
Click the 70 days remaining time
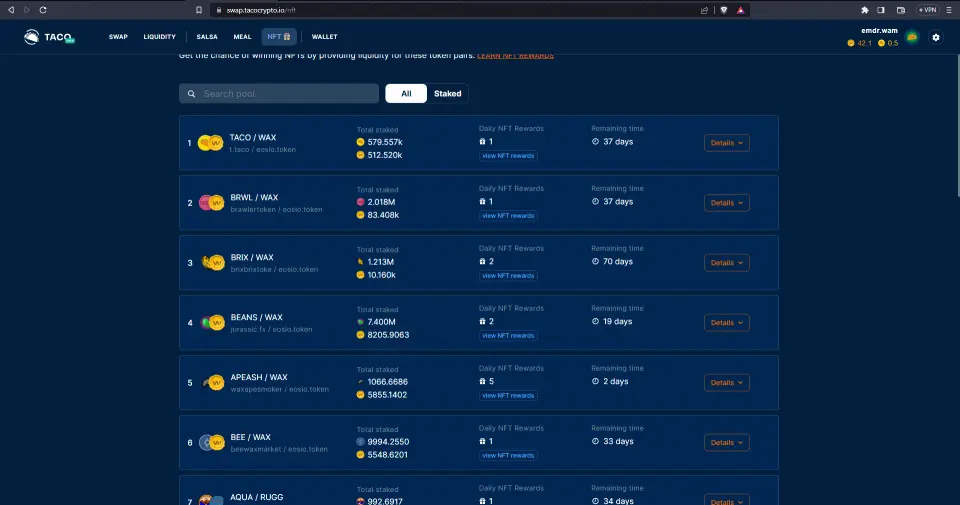(618, 261)
